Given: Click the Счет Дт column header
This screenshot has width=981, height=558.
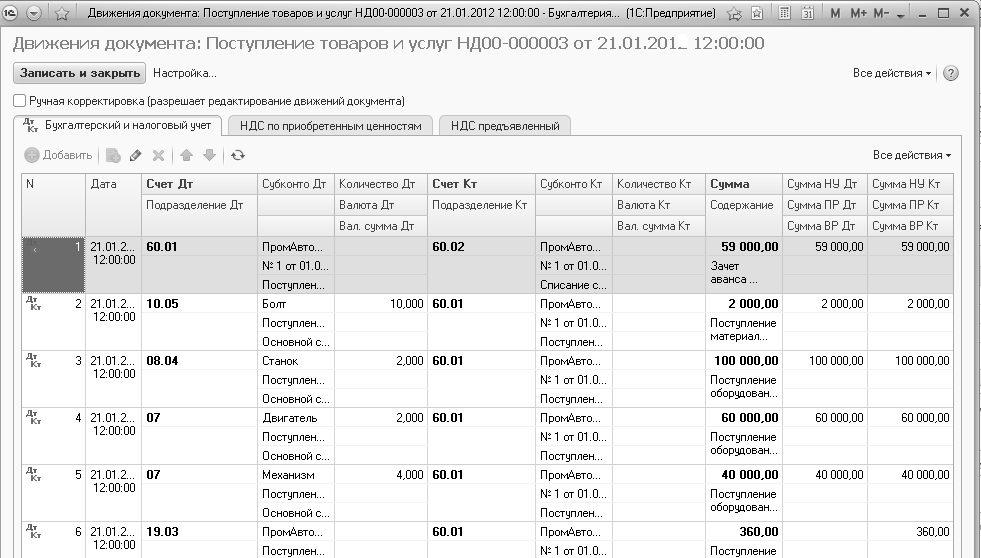Looking at the screenshot, I should tap(200, 184).
